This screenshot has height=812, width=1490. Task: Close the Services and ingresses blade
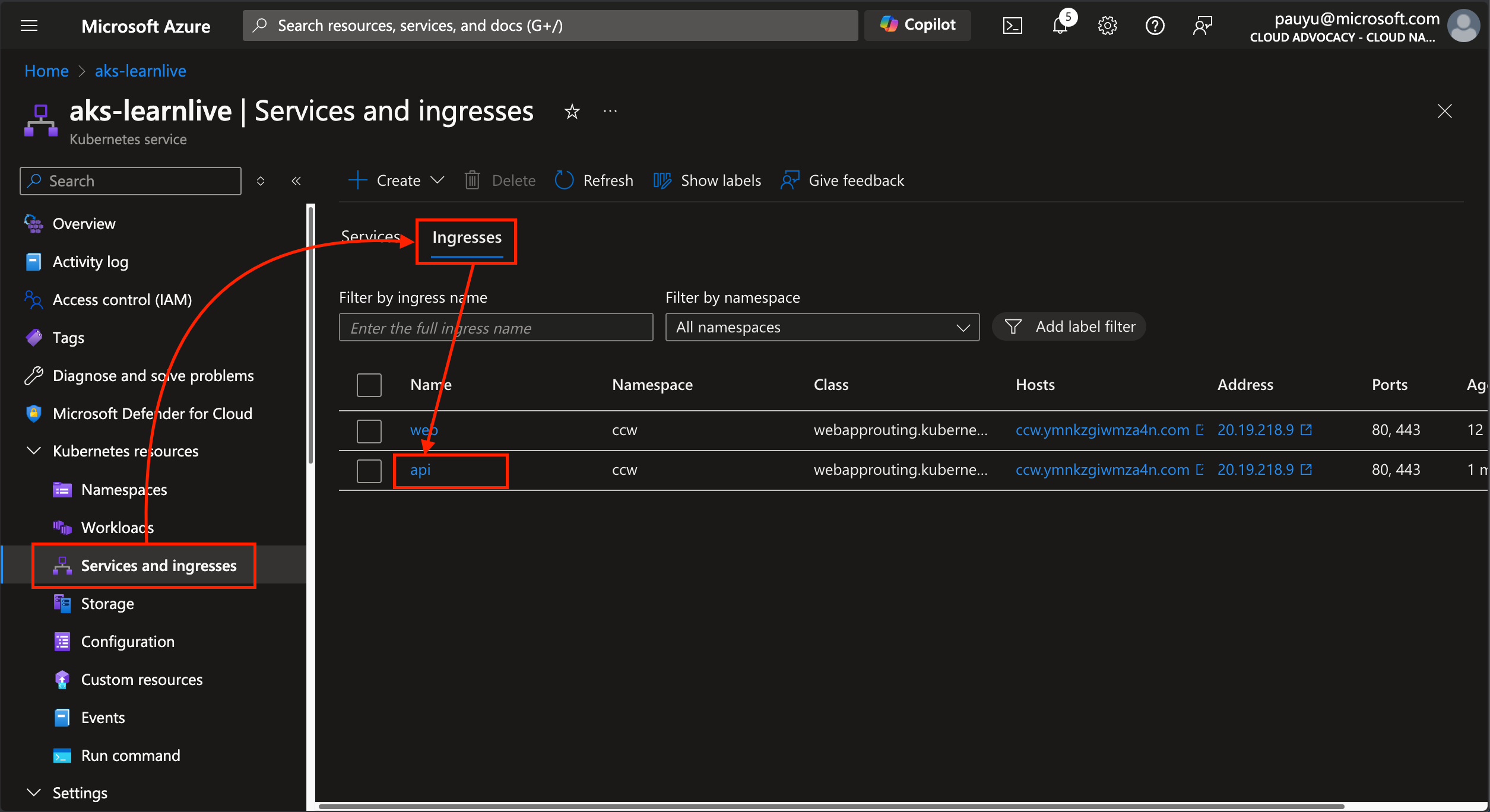click(1444, 112)
